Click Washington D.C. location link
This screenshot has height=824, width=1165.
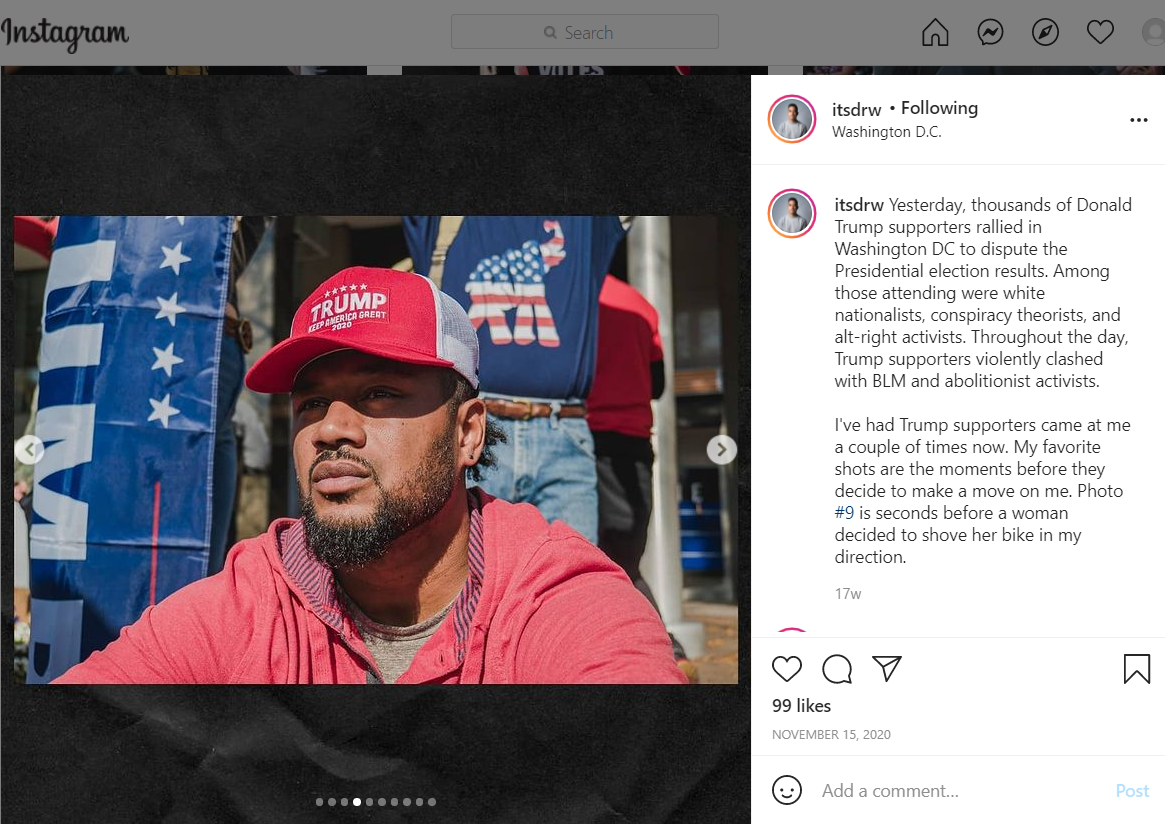pyautogui.click(x=886, y=132)
